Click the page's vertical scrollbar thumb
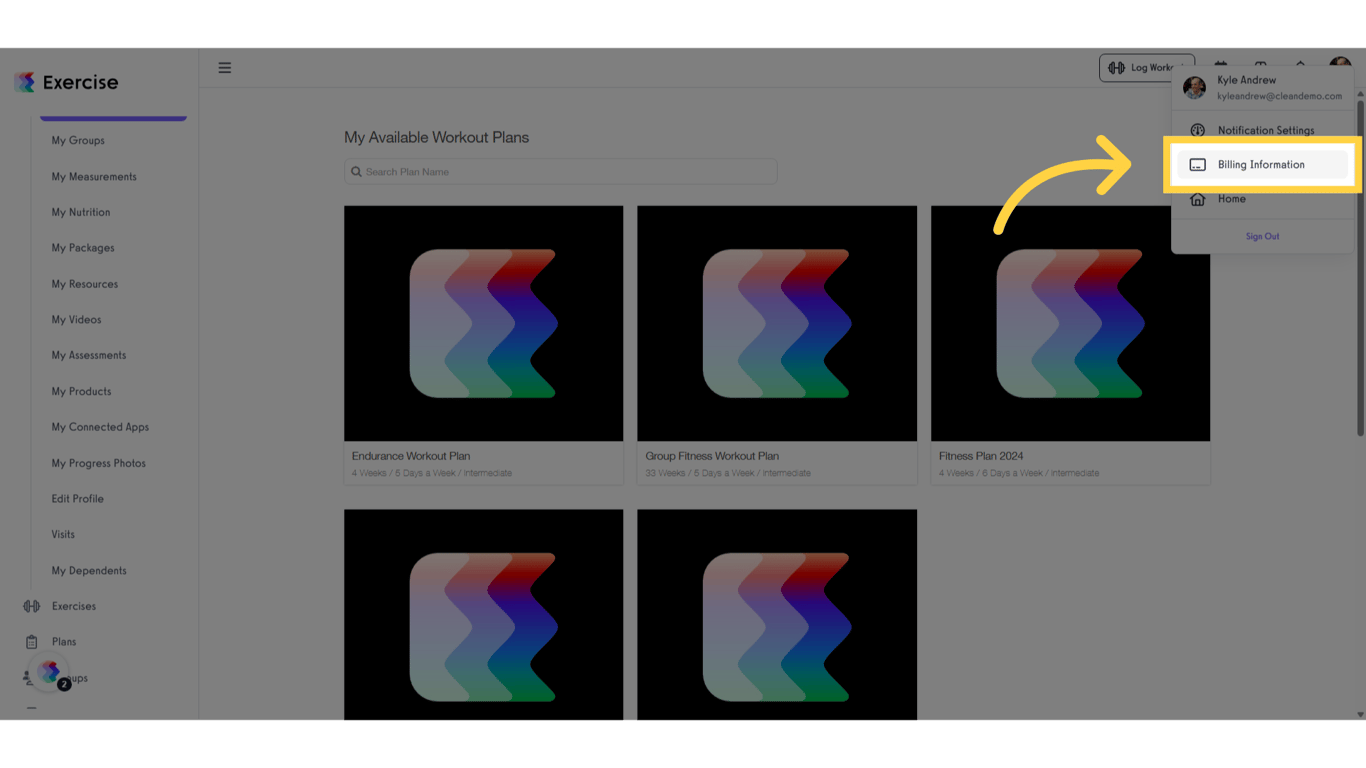 [1360, 268]
